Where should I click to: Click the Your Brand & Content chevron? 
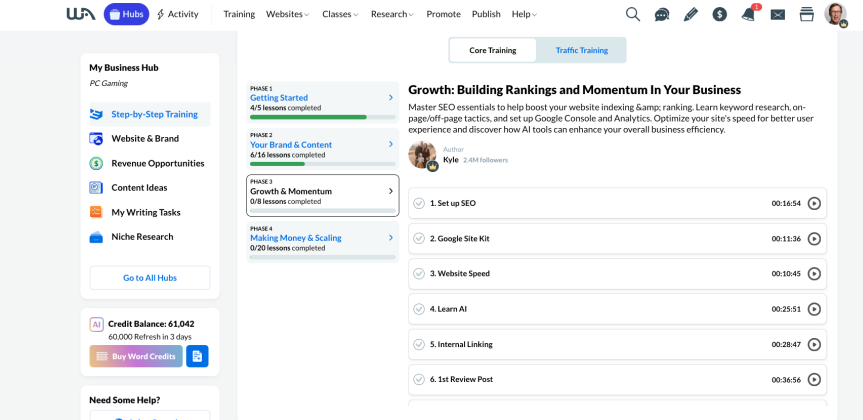(391, 144)
